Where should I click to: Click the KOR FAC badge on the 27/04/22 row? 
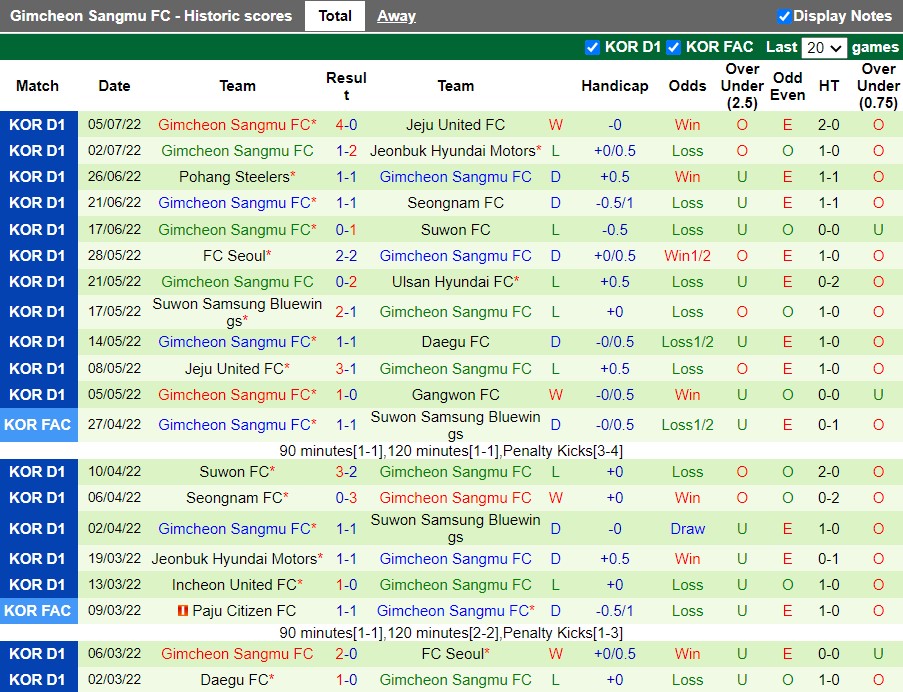38,424
